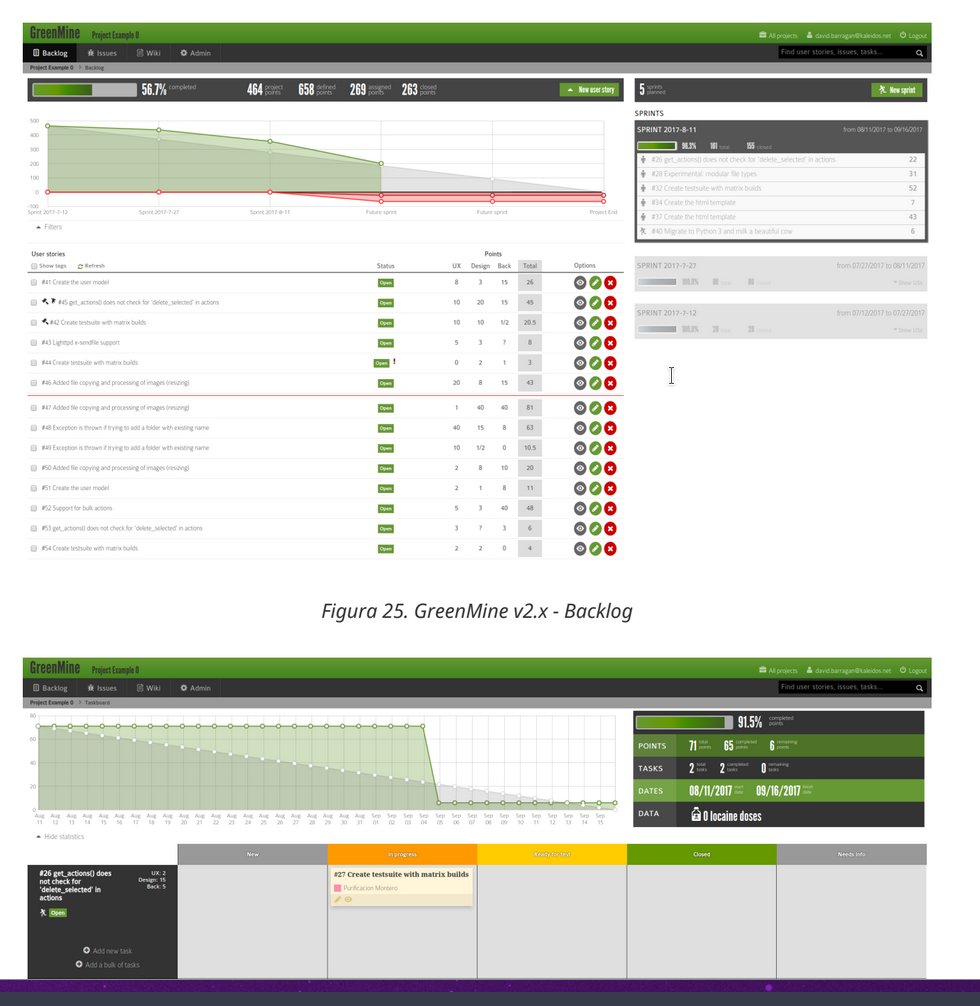Click the Refresh icon above user stories
Image resolution: width=980 pixels, height=1006 pixels.
pos(80,266)
